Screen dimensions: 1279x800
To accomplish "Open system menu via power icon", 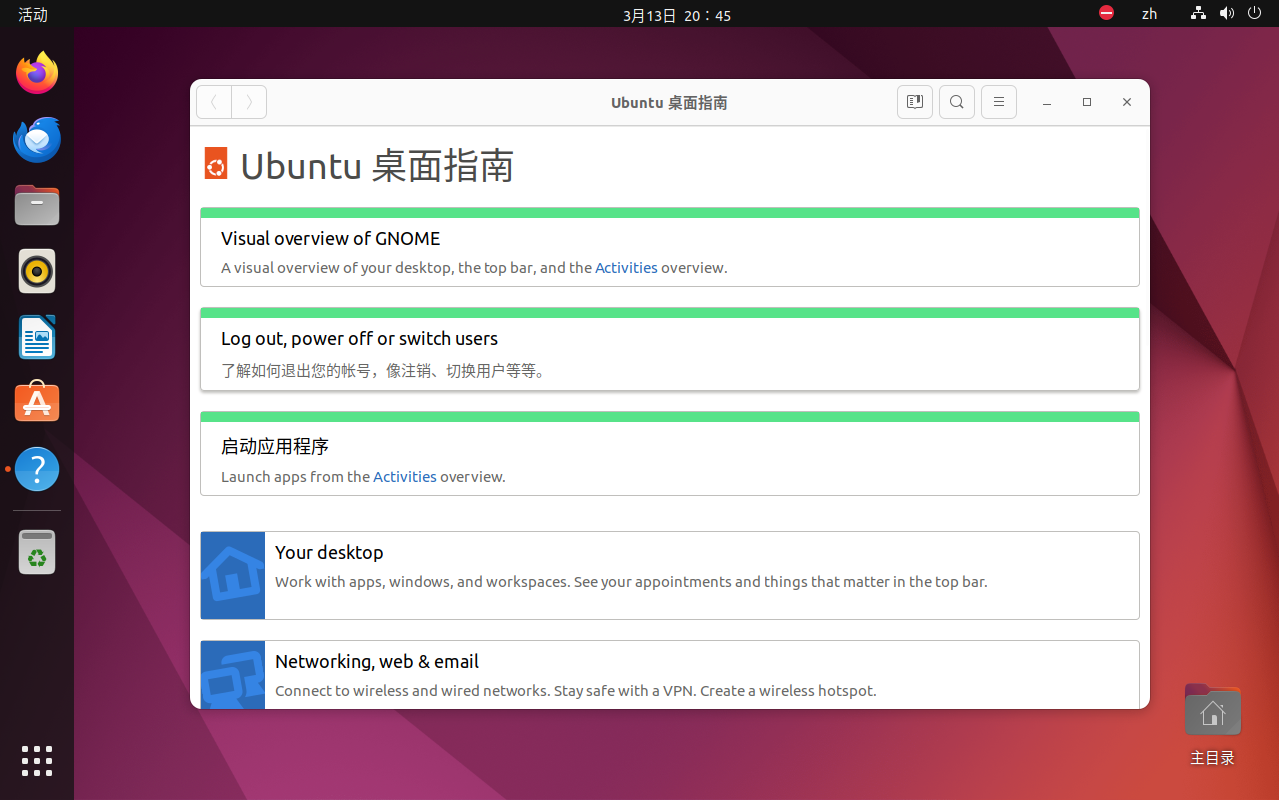I will 1255,14.
